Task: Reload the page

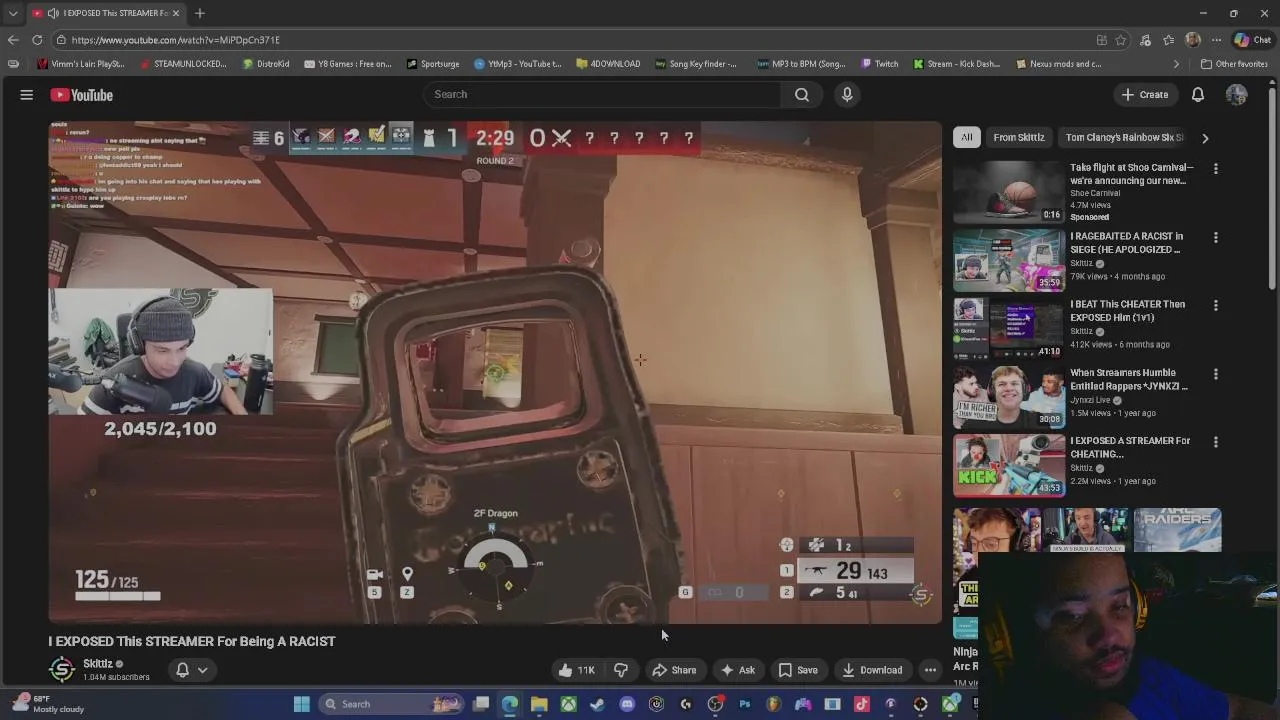Action: tap(37, 40)
